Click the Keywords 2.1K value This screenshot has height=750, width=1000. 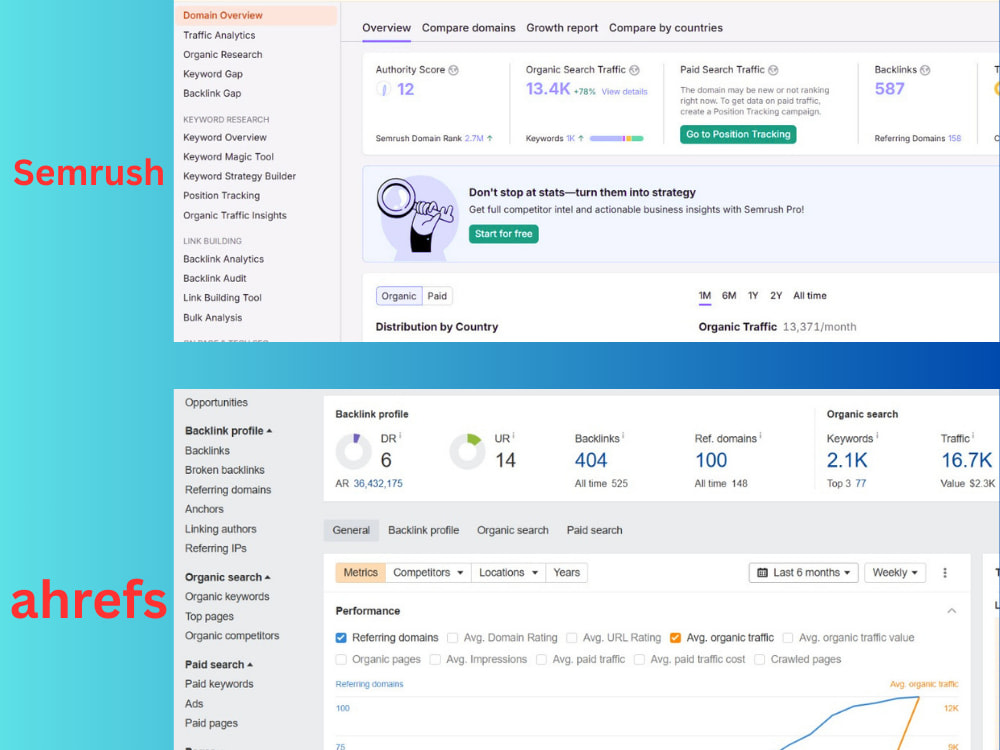[x=847, y=460]
